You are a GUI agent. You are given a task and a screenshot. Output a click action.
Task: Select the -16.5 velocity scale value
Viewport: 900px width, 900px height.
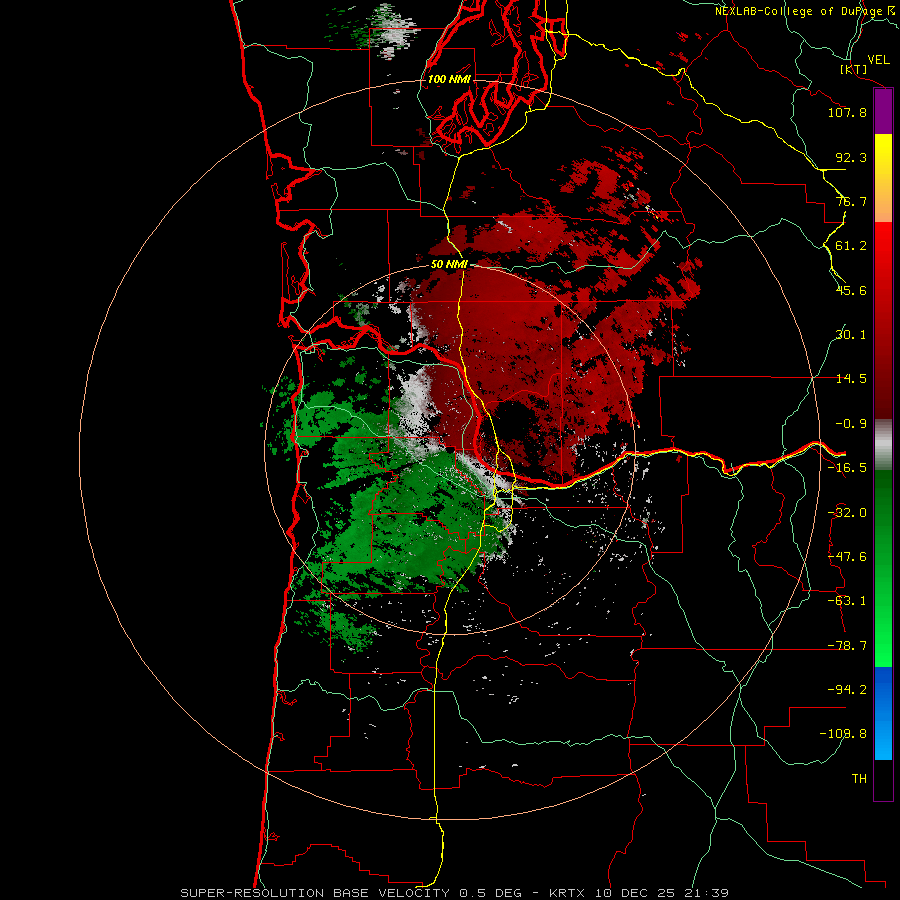[847, 468]
